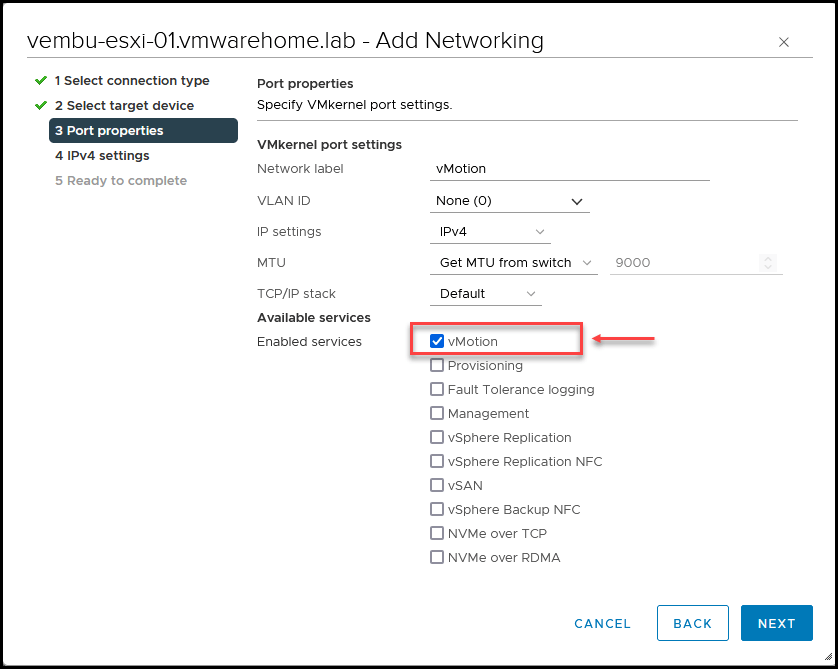
Task: Click the 'Specify VMkernel port settings.' description
Action: pyautogui.click(x=354, y=105)
